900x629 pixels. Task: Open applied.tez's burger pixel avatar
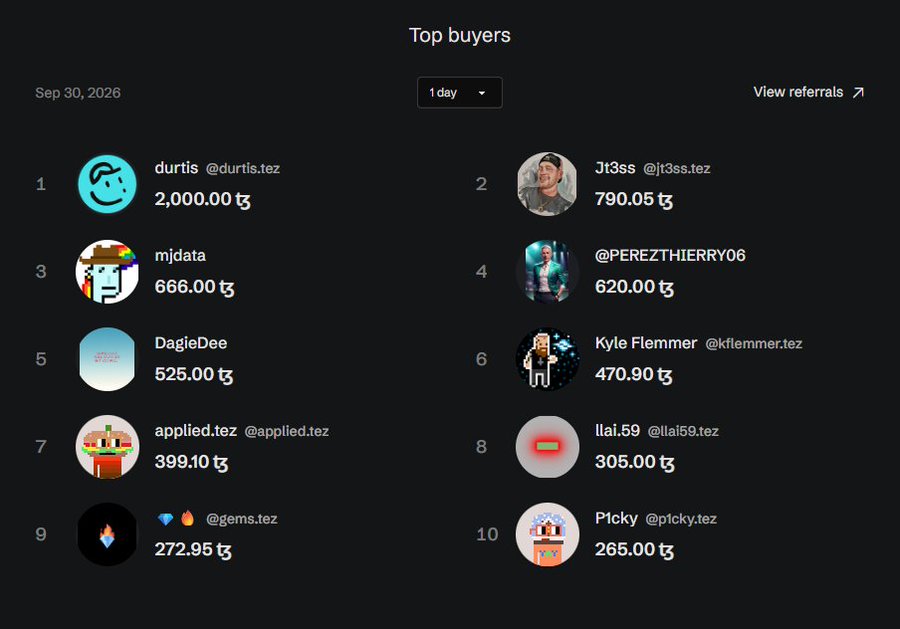(107, 446)
